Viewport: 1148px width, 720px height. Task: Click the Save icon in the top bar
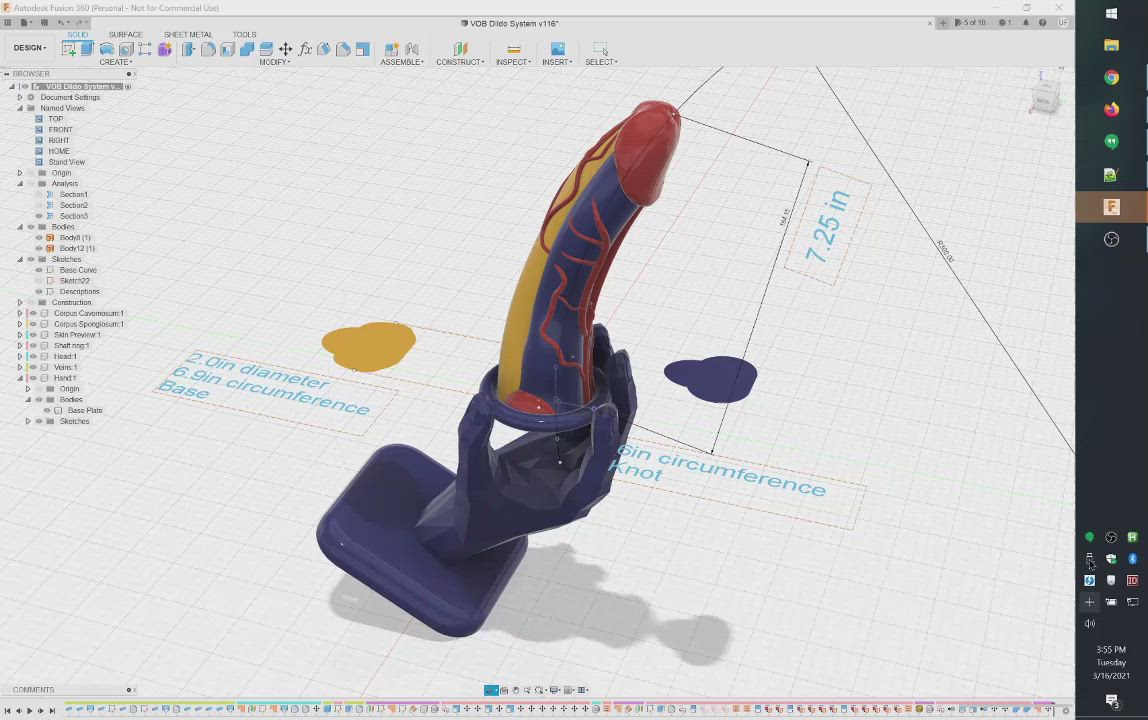pos(42,23)
